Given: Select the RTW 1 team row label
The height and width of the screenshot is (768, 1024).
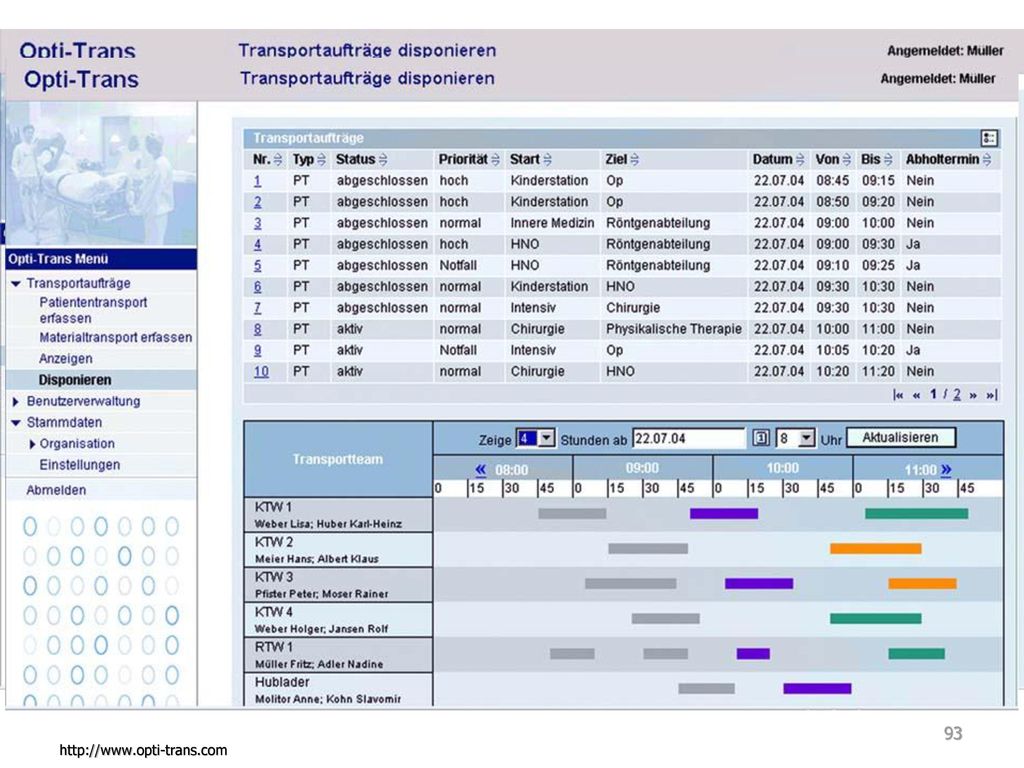Looking at the screenshot, I should 338,654.
